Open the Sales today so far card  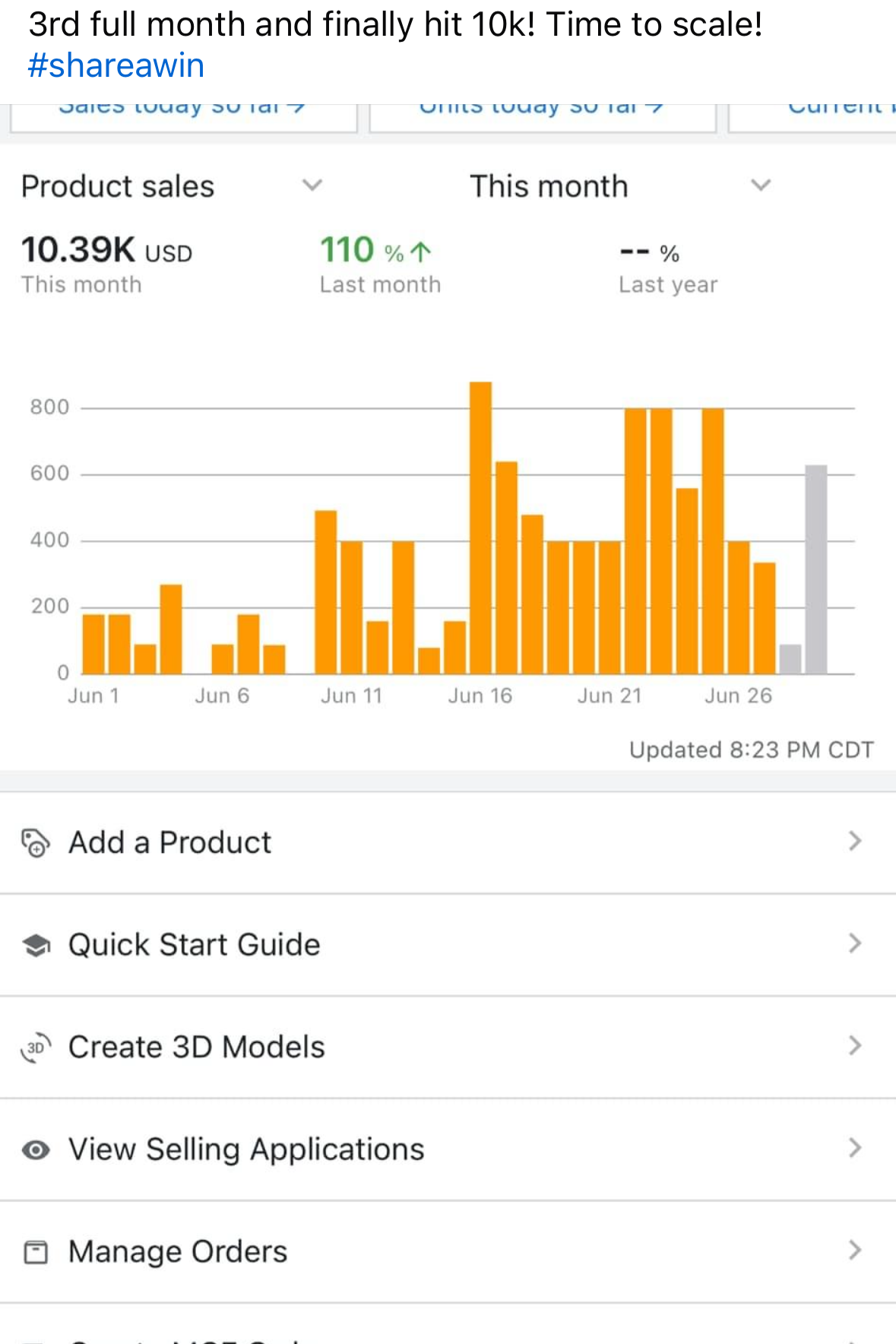pyautogui.click(x=183, y=113)
